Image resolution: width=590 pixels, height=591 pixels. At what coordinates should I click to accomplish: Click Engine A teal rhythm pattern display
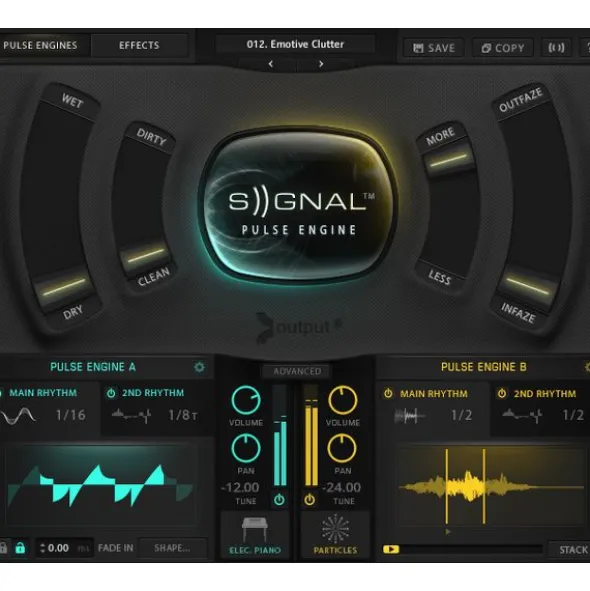(x=100, y=486)
